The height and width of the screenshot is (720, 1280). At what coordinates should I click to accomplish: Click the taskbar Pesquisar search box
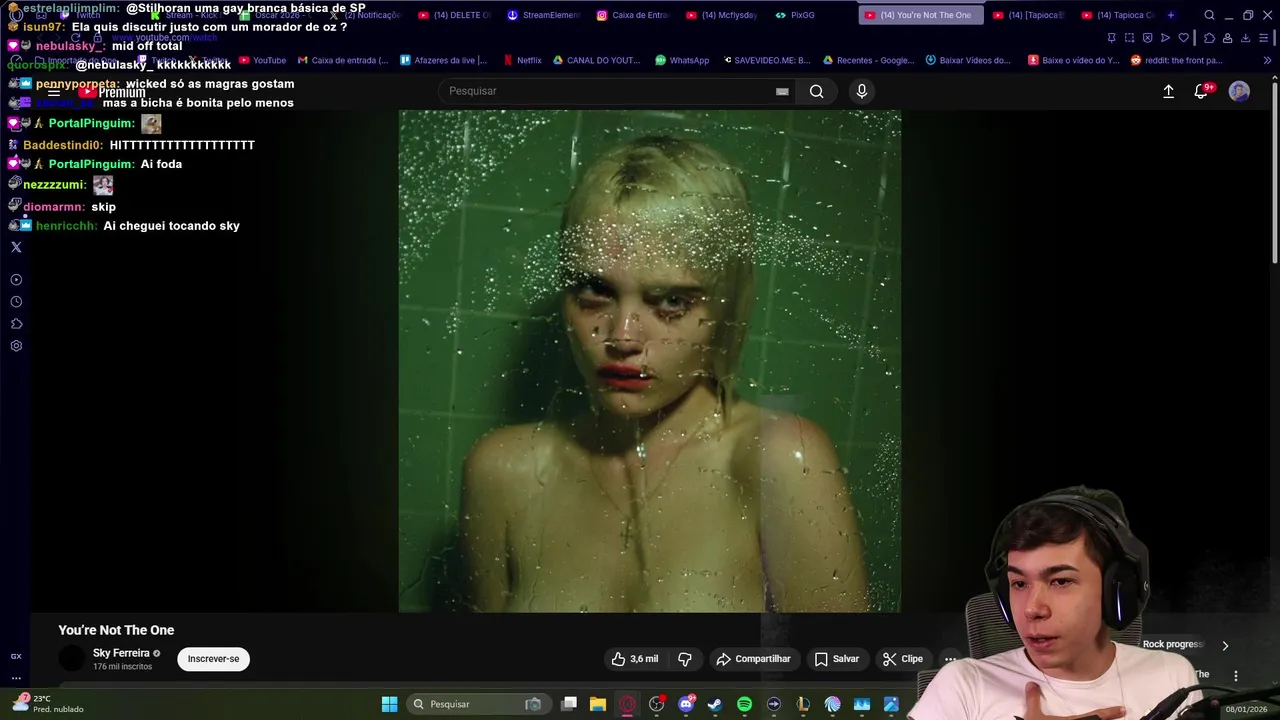[x=478, y=704]
